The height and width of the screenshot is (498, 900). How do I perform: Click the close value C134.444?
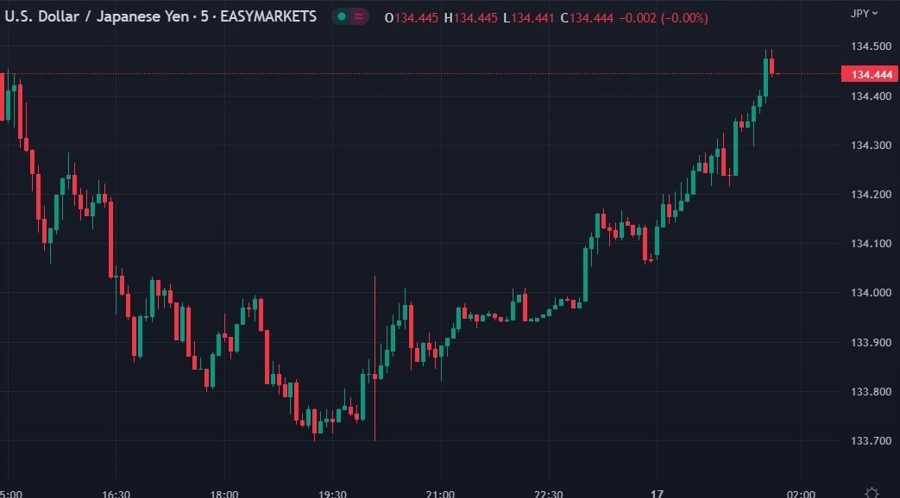pos(587,18)
